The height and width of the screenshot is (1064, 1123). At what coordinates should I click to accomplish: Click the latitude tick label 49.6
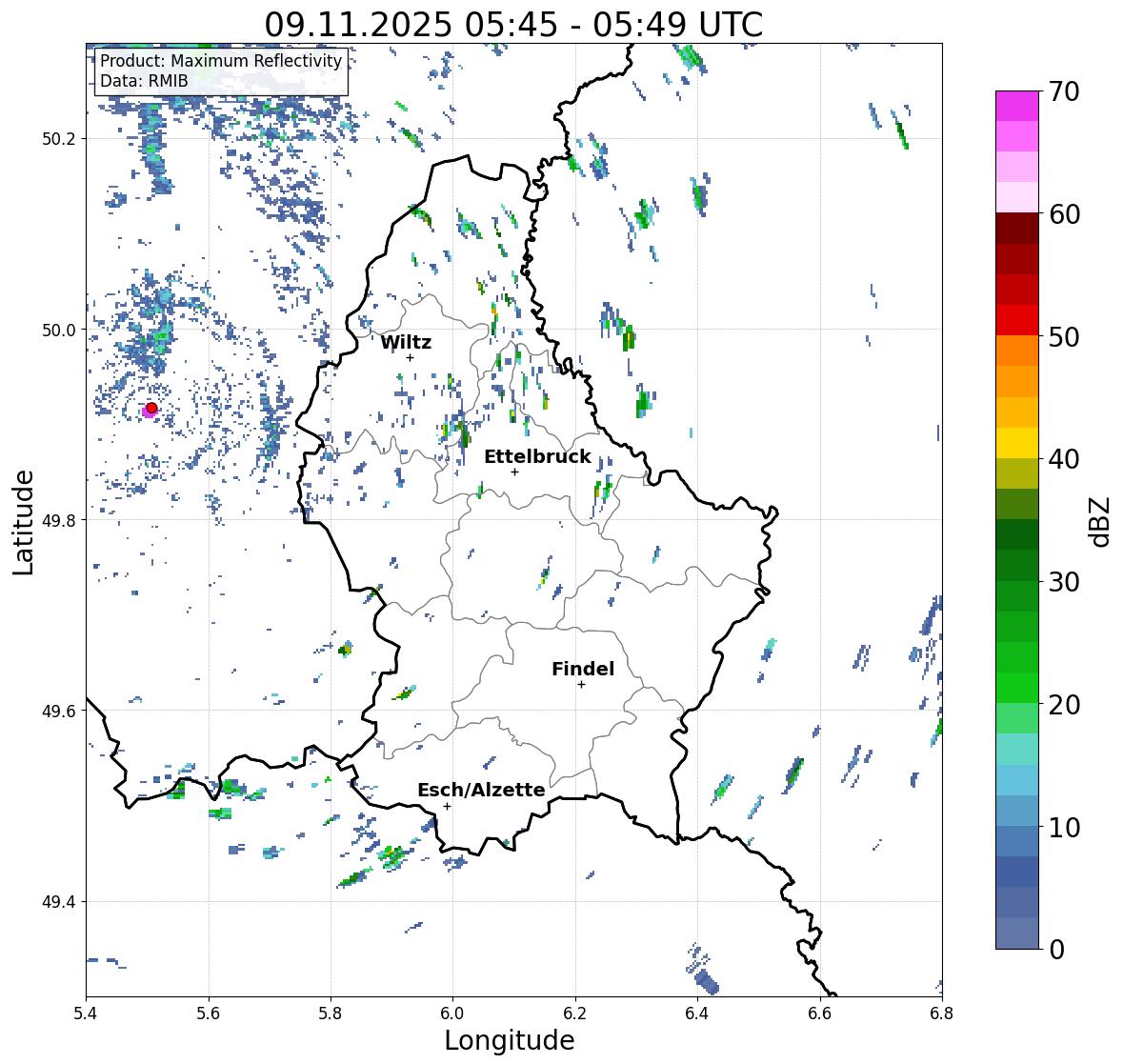(x=59, y=711)
